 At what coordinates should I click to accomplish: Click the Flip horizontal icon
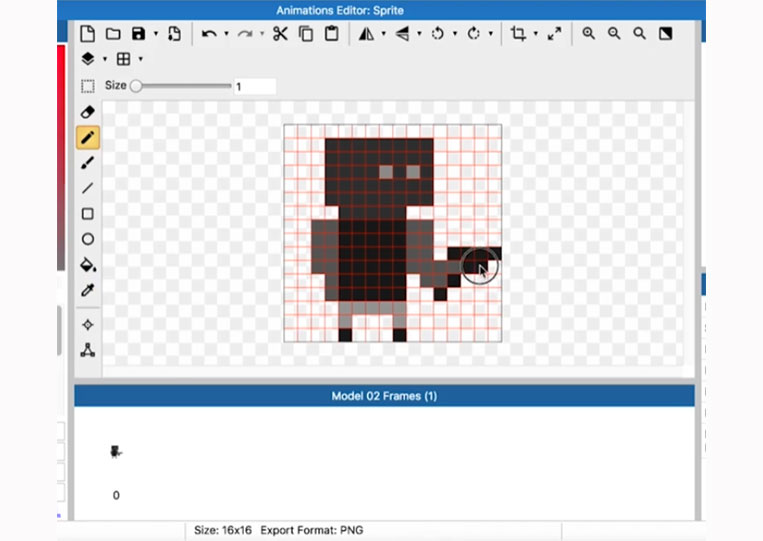[x=366, y=34]
